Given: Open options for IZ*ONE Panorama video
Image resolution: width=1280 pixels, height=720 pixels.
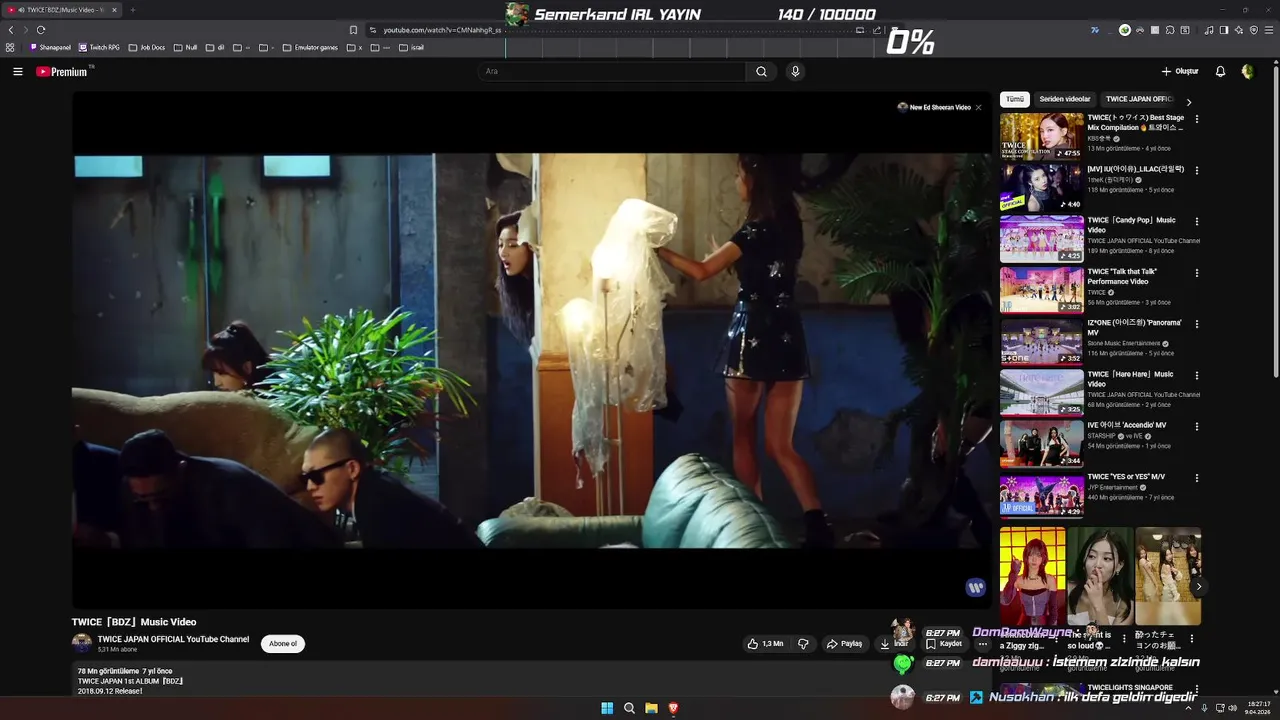Looking at the screenshot, I should (x=1196, y=324).
